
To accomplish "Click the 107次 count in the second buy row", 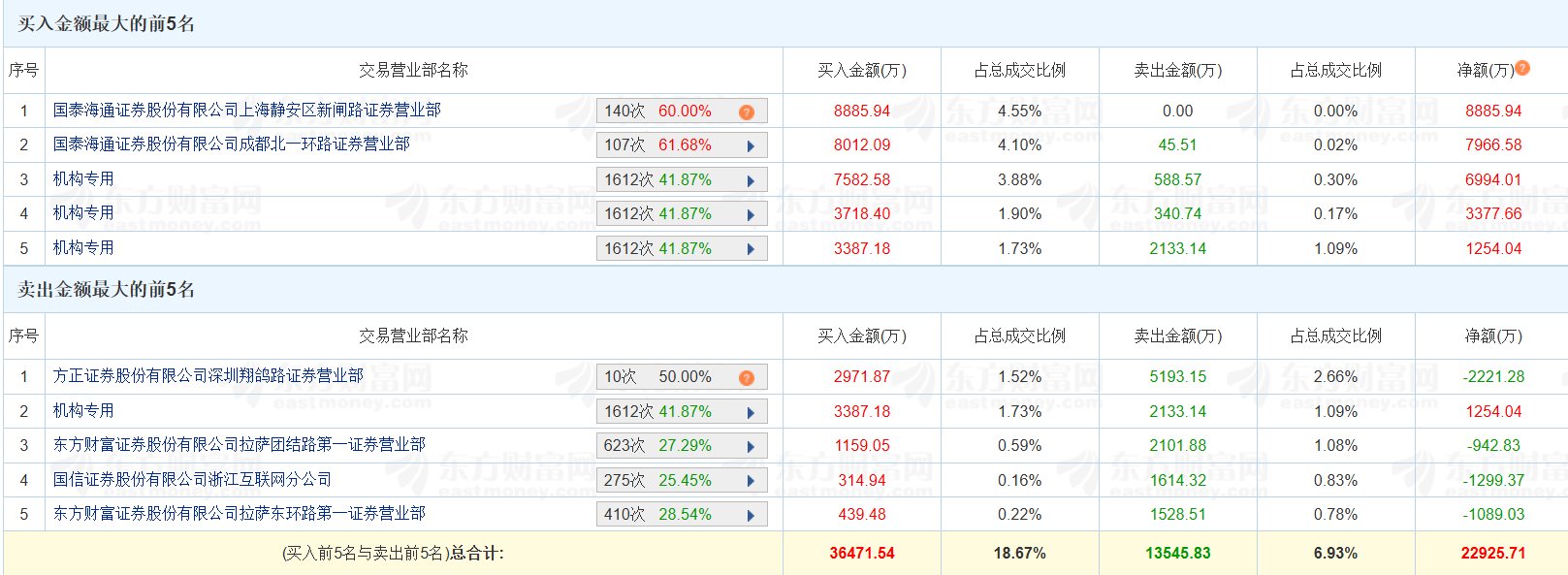I will click(x=624, y=145).
